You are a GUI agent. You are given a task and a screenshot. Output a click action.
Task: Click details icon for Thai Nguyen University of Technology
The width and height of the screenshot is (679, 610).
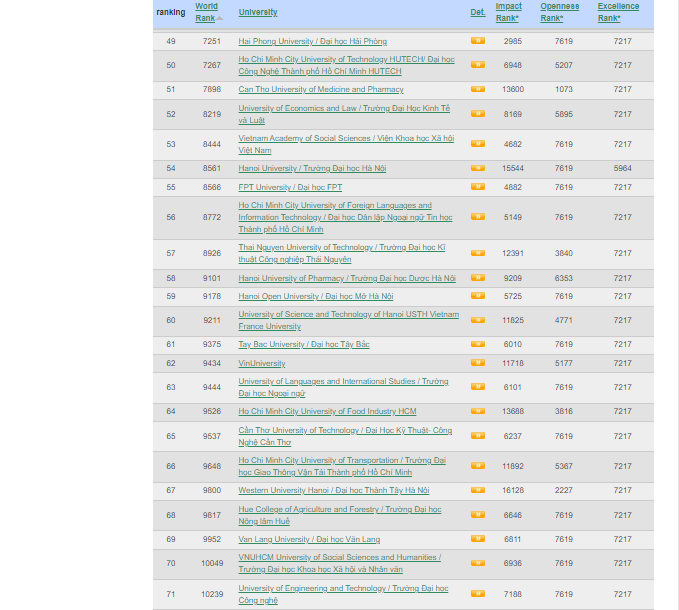point(478,253)
